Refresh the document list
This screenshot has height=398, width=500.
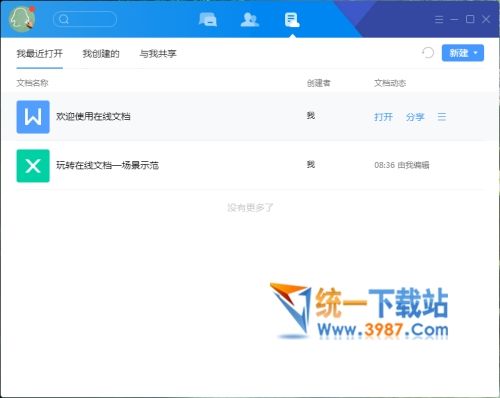[428, 53]
